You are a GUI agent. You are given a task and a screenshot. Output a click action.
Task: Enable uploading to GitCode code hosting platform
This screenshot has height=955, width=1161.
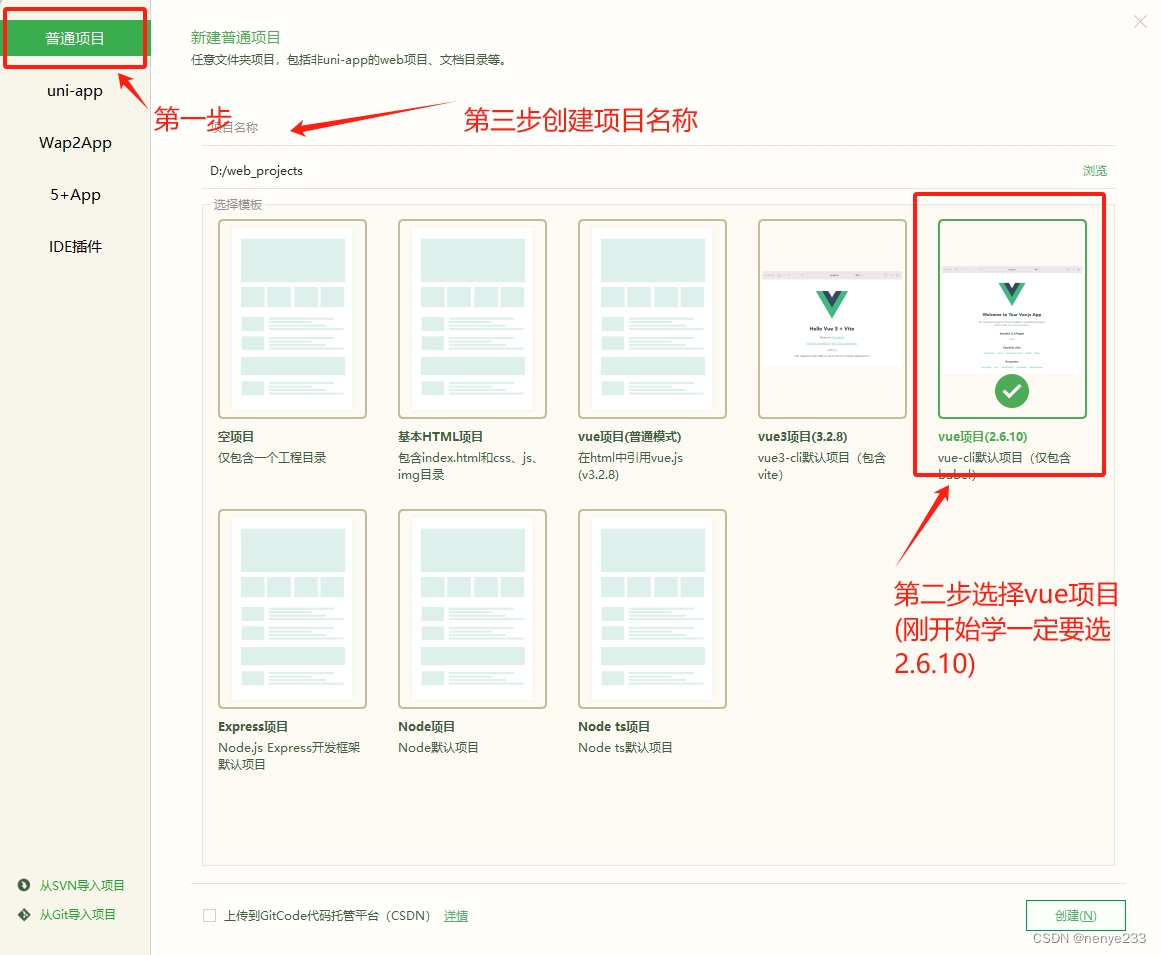210,915
